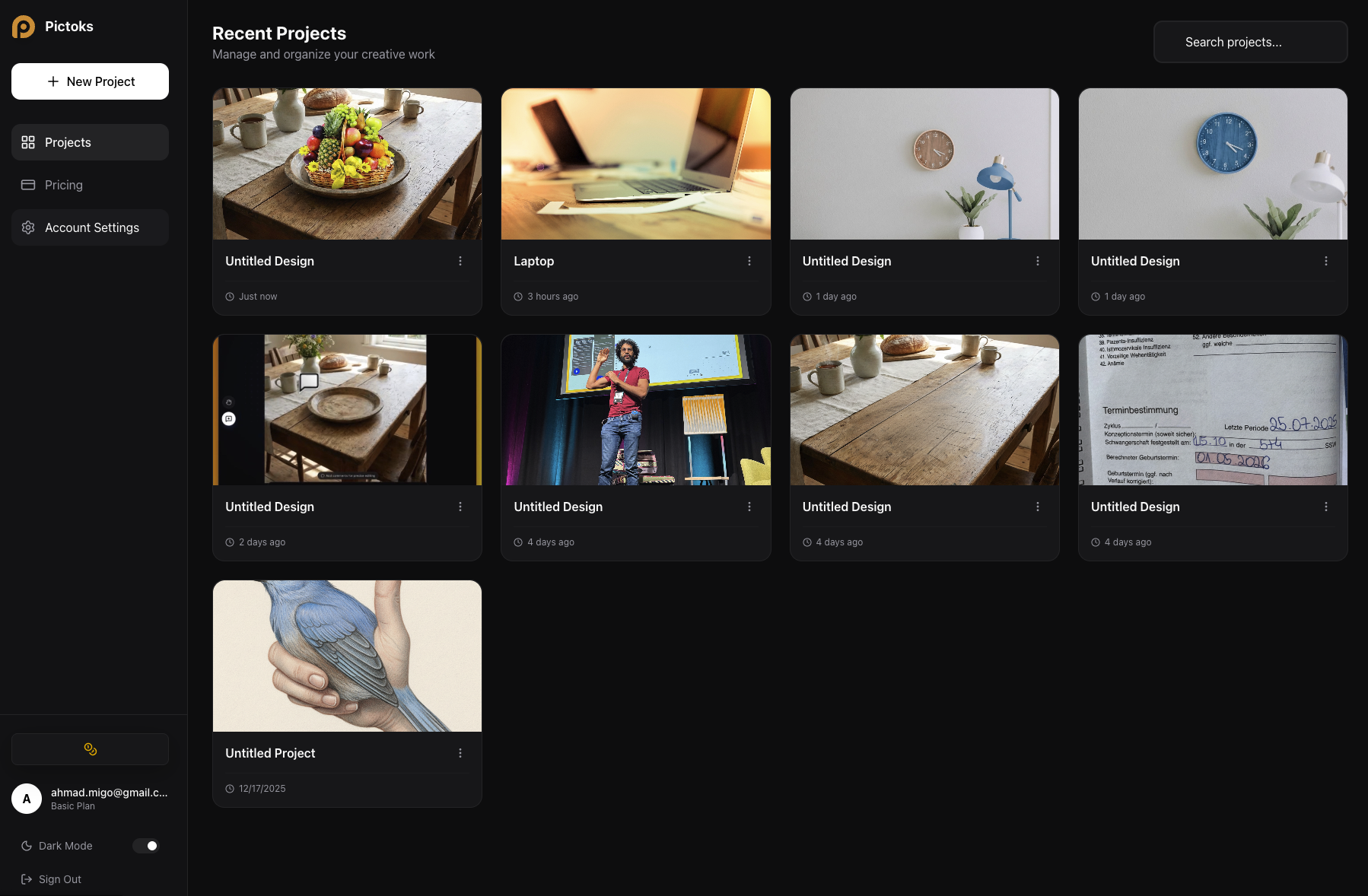The height and width of the screenshot is (896, 1368).
Task: Click the sign out arrow icon
Action: pos(25,879)
